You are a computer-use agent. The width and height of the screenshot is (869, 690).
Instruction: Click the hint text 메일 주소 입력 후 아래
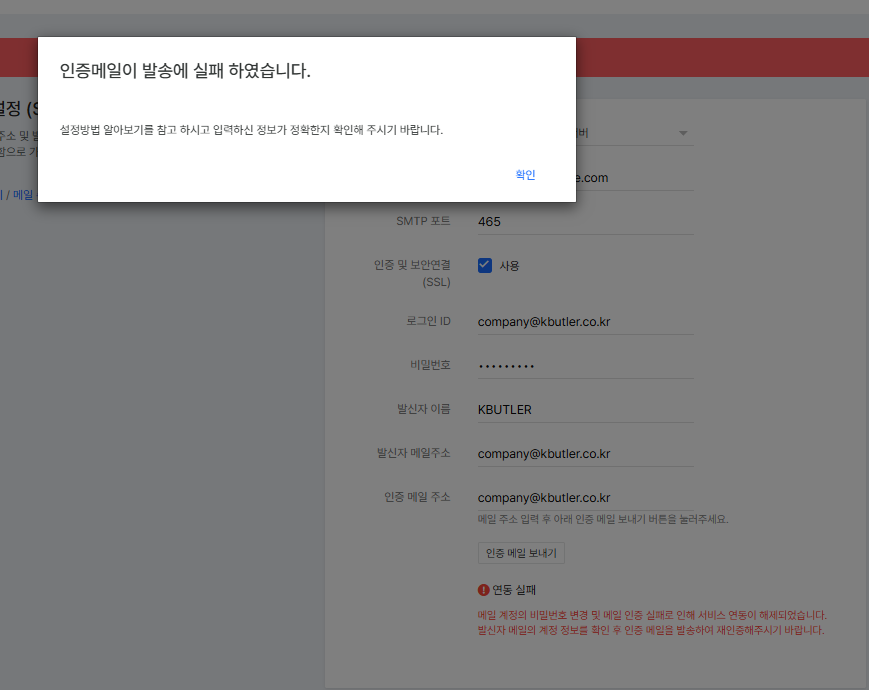[603, 519]
